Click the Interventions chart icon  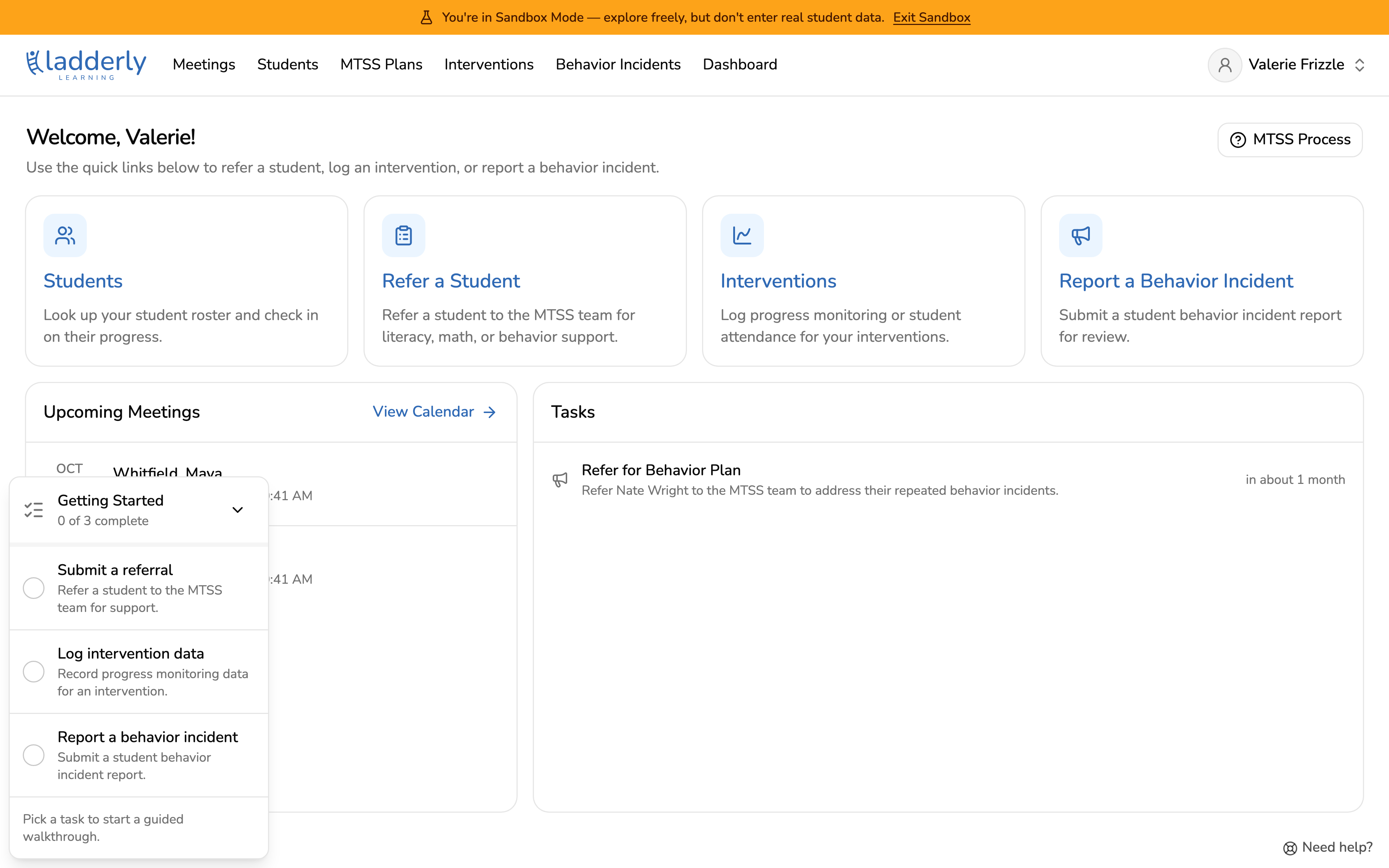tap(742, 235)
